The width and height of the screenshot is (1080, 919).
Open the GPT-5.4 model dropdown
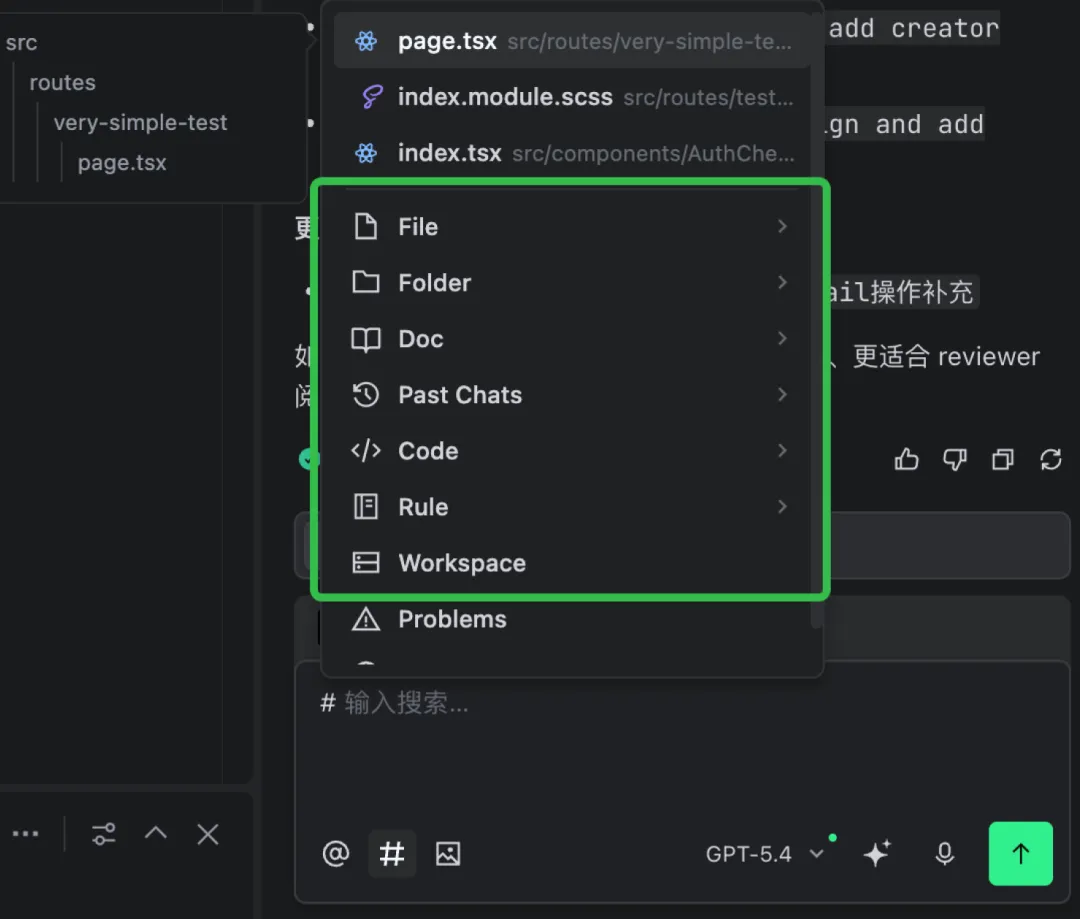(765, 854)
